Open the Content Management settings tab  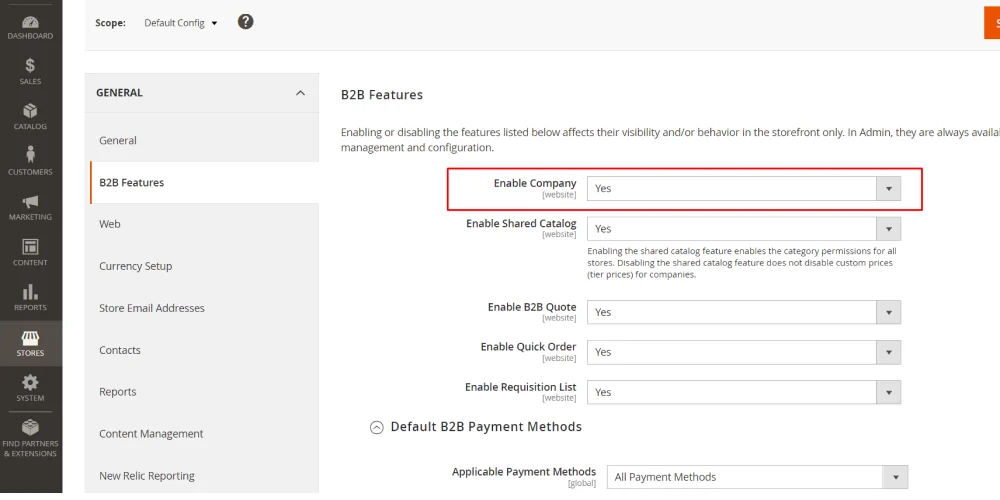pos(151,434)
